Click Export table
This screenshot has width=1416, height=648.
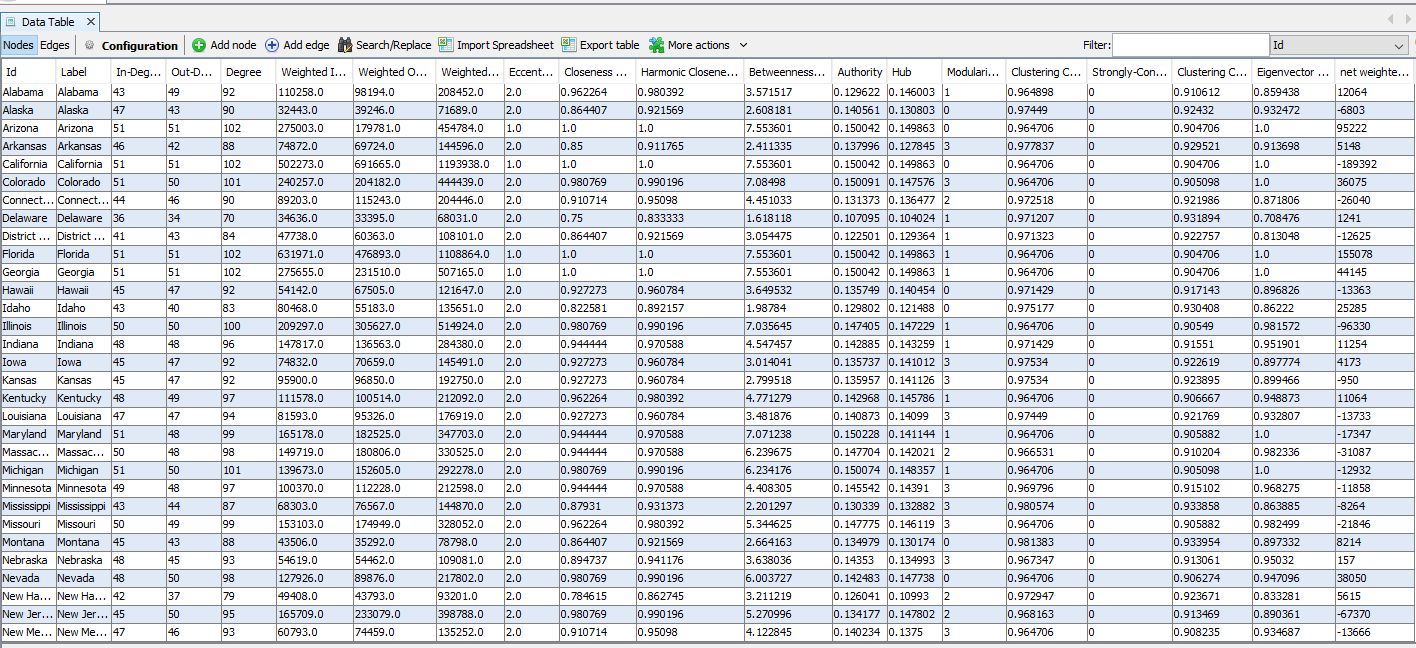click(x=600, y=45)
